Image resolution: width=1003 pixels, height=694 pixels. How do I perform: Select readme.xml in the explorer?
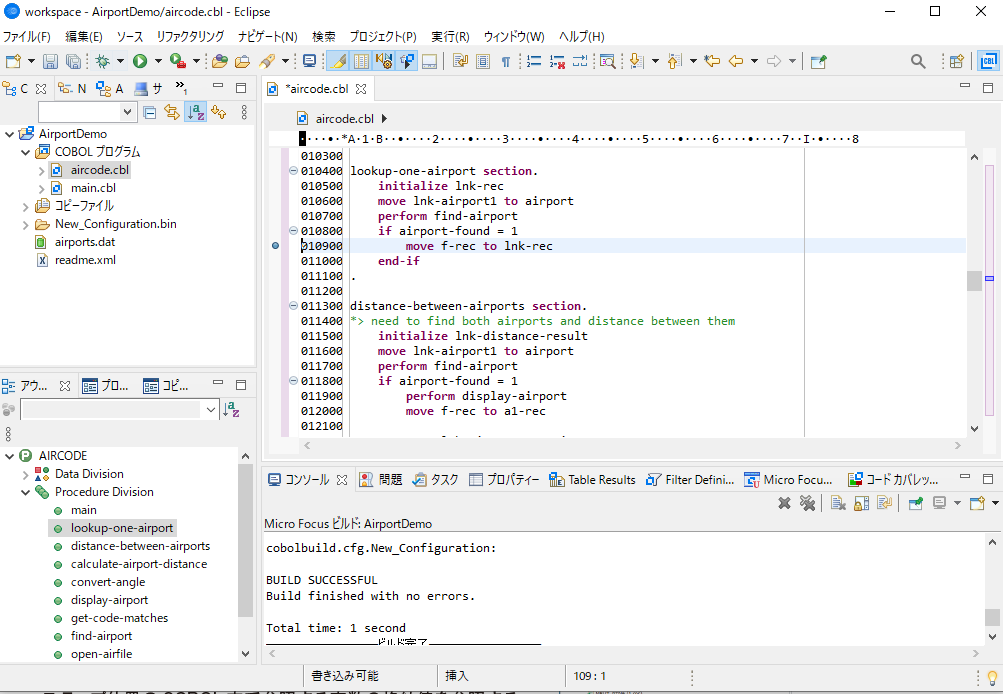click(85, 260)
